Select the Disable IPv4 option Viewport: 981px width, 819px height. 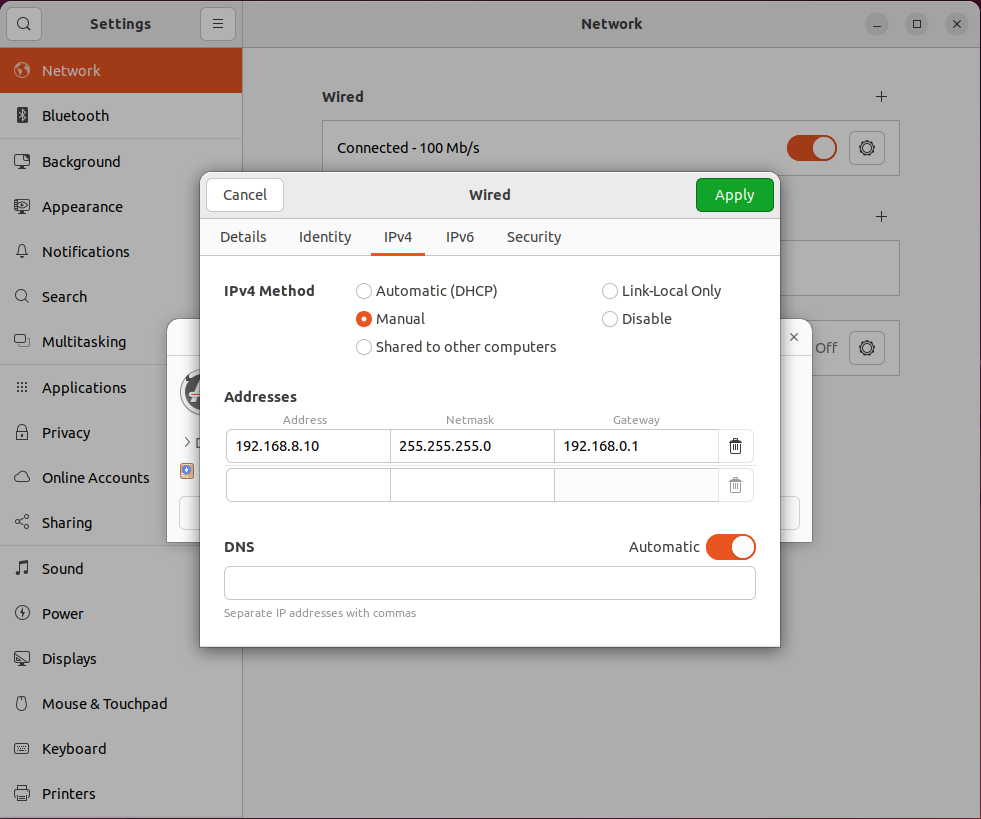click(x=610, y=319)
